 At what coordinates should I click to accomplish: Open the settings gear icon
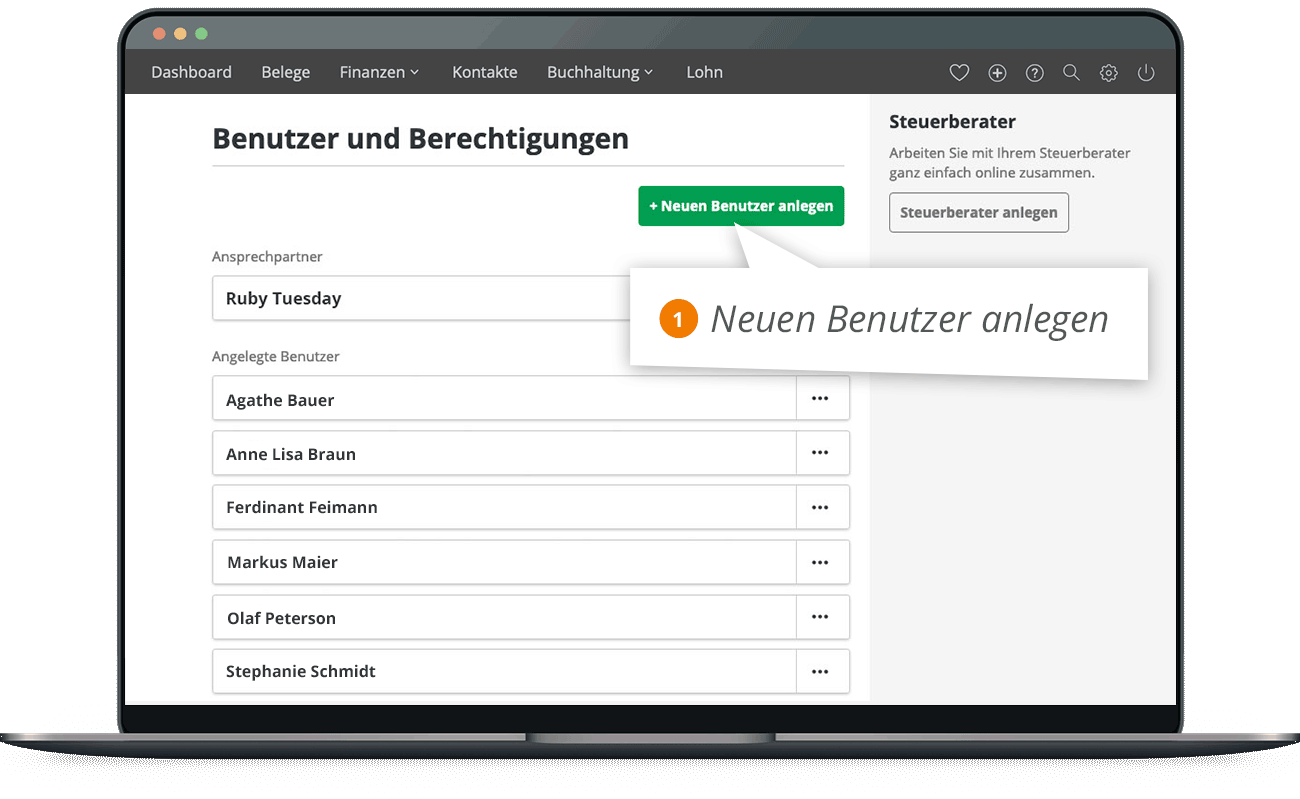[x=1108, y=73]
